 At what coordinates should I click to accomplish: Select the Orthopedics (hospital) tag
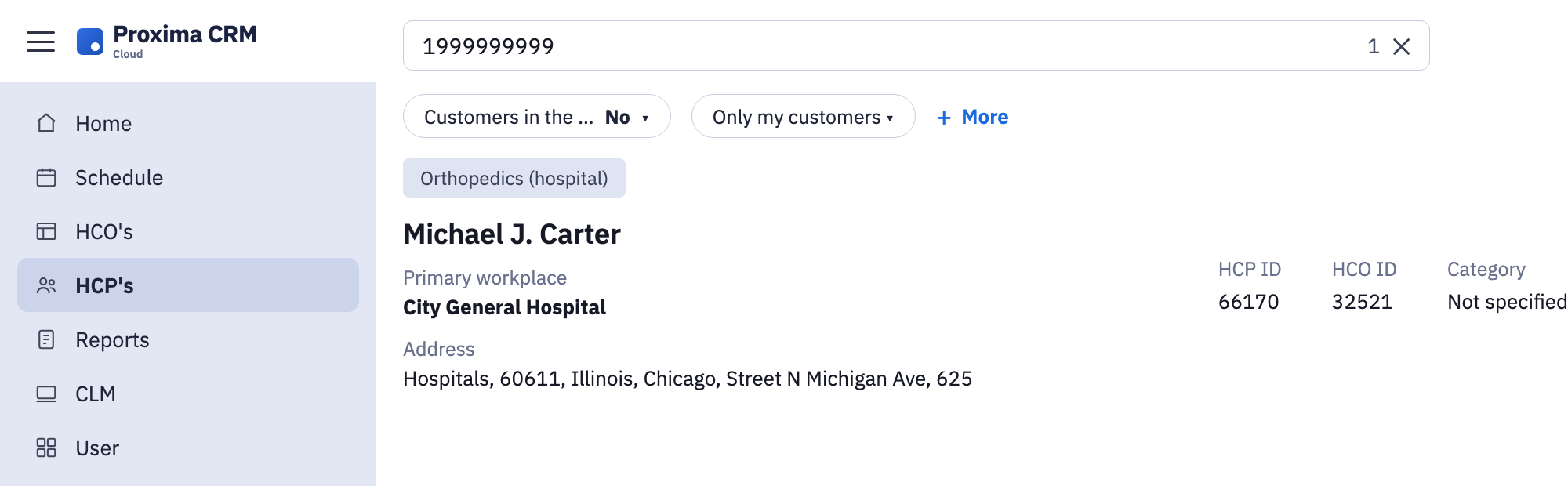click(x=514, y=178)
